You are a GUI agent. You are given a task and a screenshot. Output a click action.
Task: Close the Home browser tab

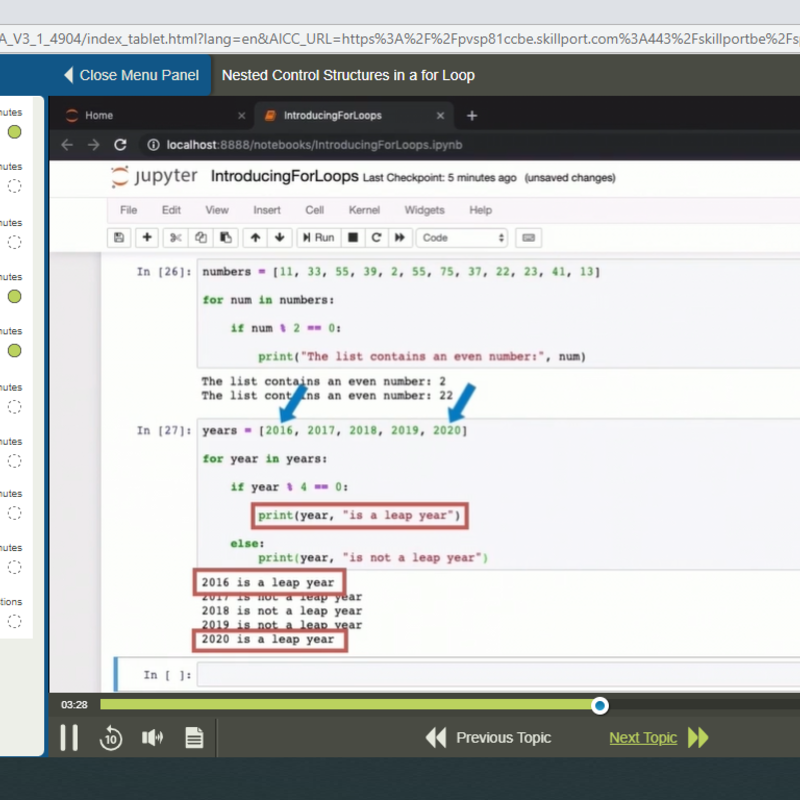coord(242,116)
